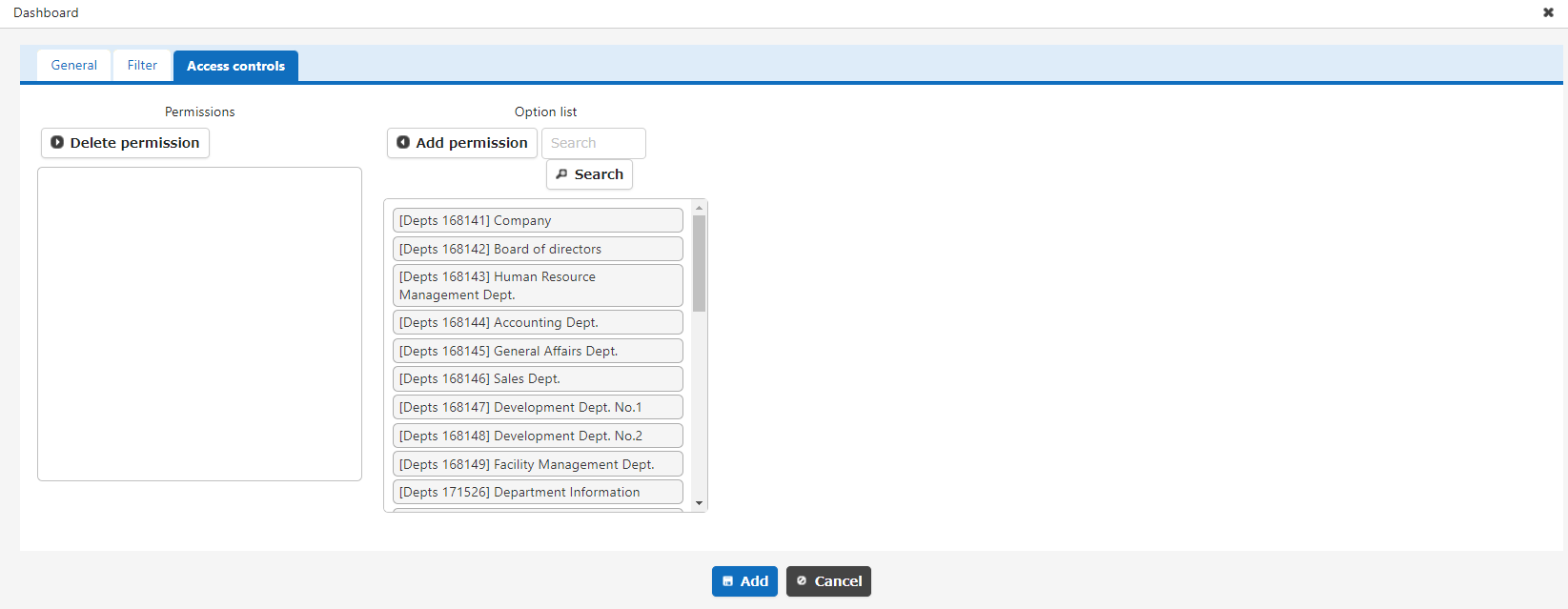1568x609 pixels.
Task: Click the Search button with magnifier icon
Action: [589, 174]
